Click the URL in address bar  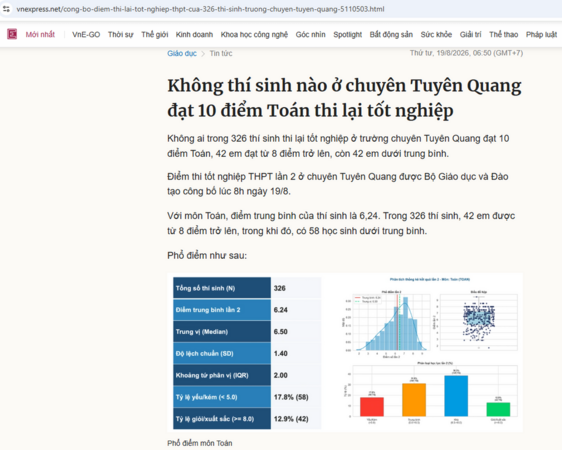point(200,9)
